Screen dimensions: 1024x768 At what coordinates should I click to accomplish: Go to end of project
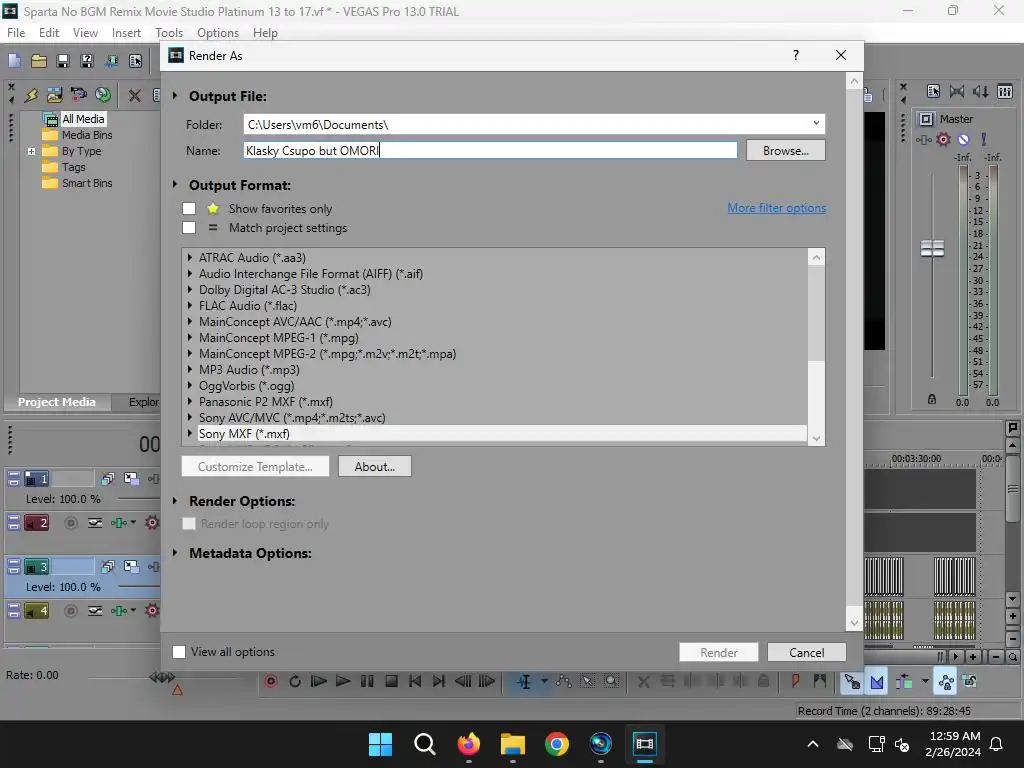pos(439,681)
